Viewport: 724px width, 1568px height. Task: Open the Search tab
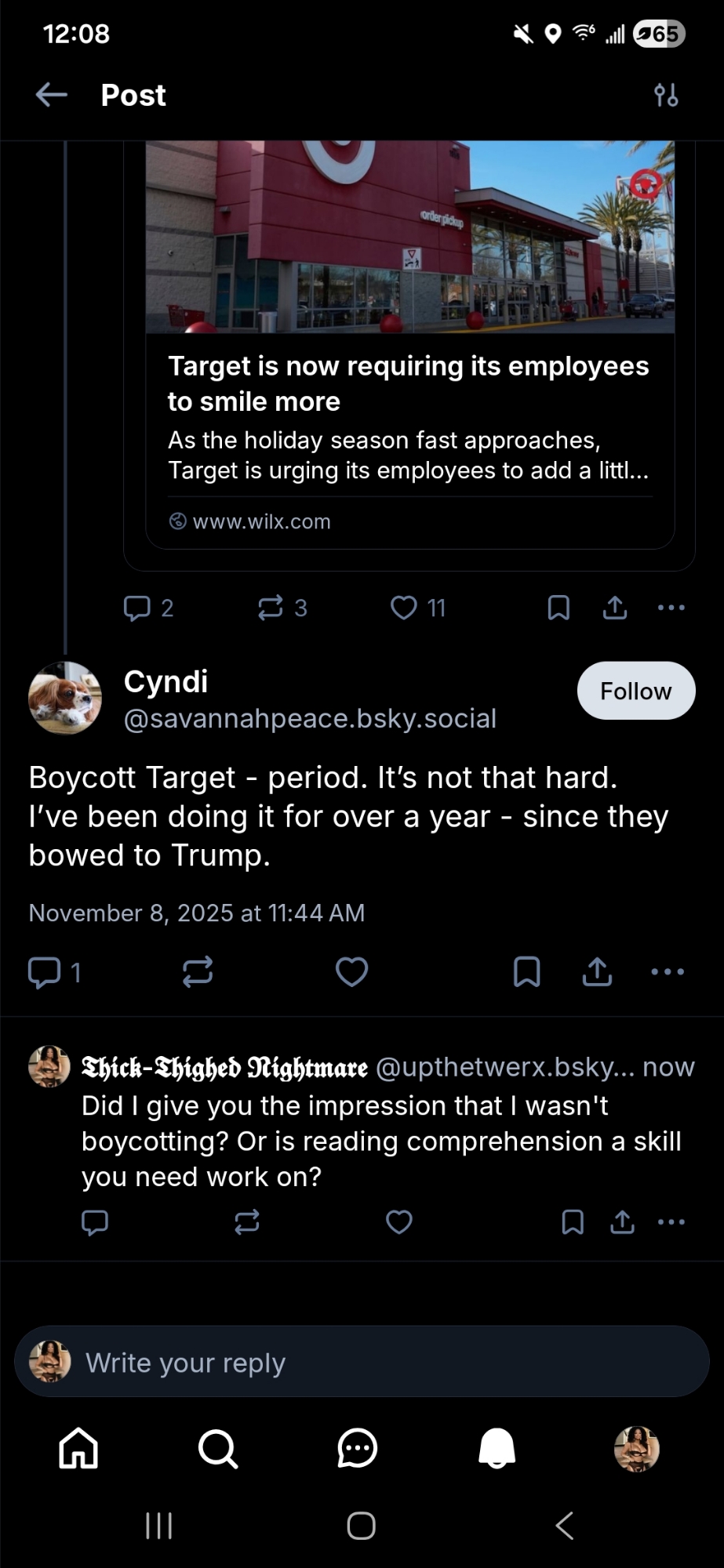(x=217, y=1448)
